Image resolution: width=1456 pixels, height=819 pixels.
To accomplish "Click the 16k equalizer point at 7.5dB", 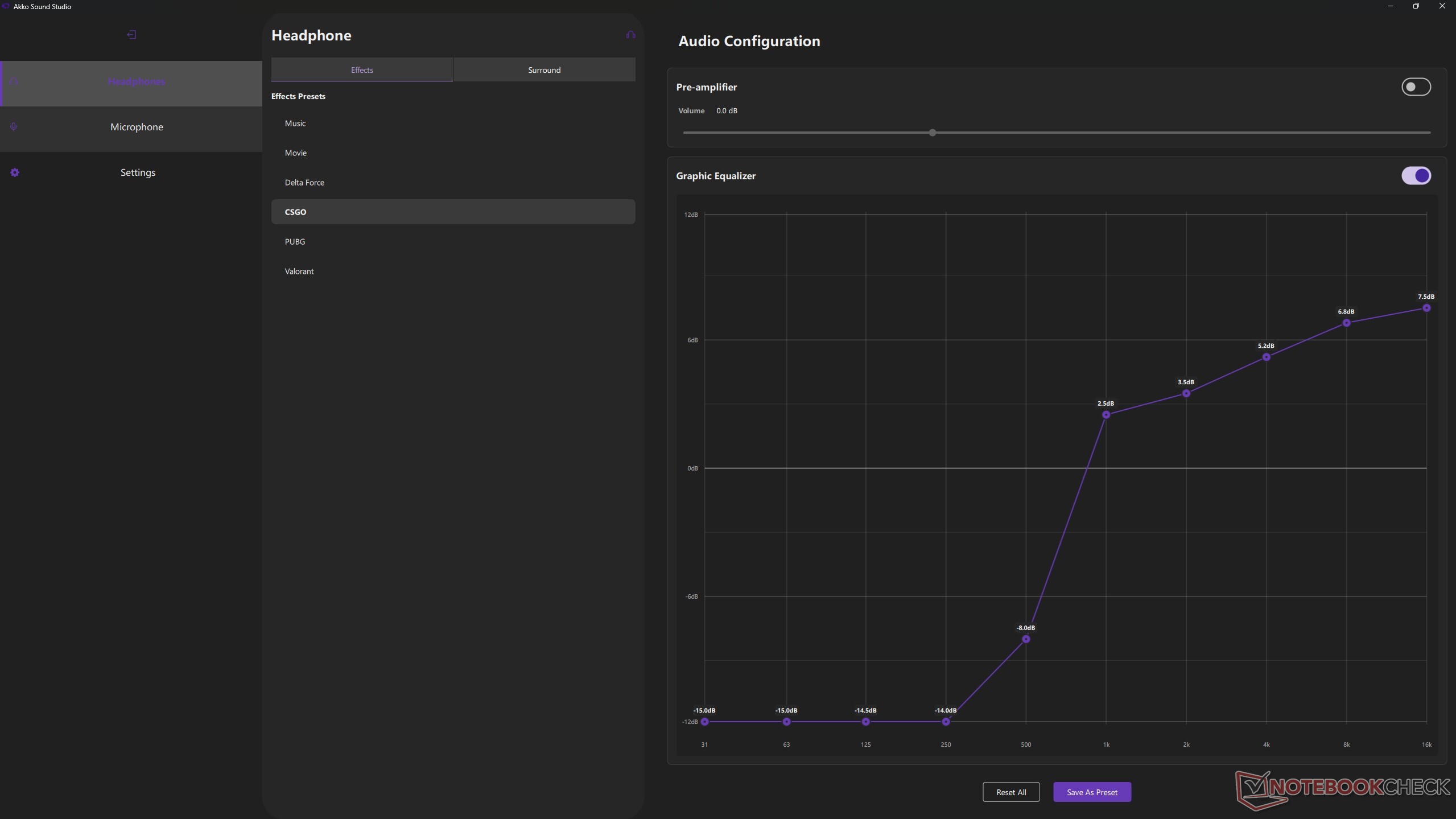I will coord(1426,308).
